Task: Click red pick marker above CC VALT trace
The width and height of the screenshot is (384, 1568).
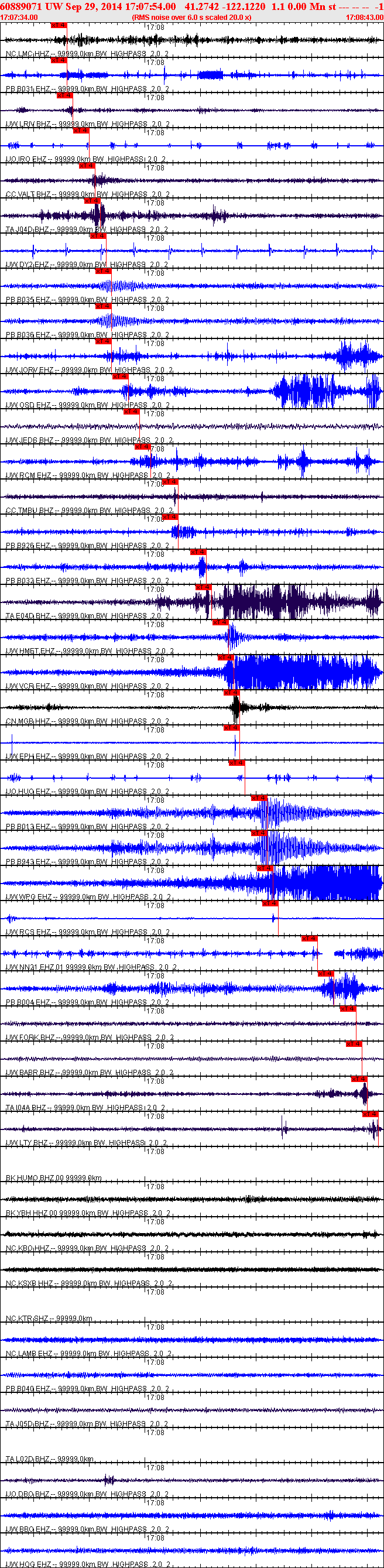Action: click(x=87, y=166)
